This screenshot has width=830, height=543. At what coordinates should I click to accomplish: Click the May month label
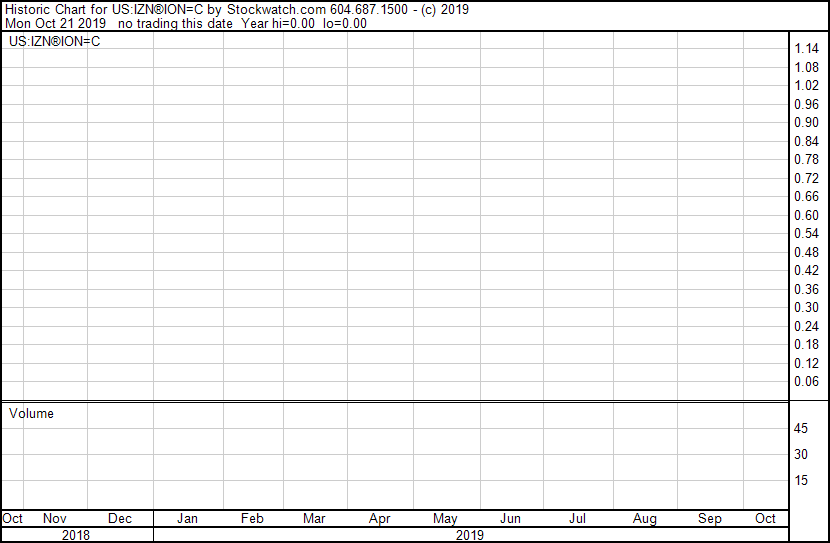click(x=445, y=518)
